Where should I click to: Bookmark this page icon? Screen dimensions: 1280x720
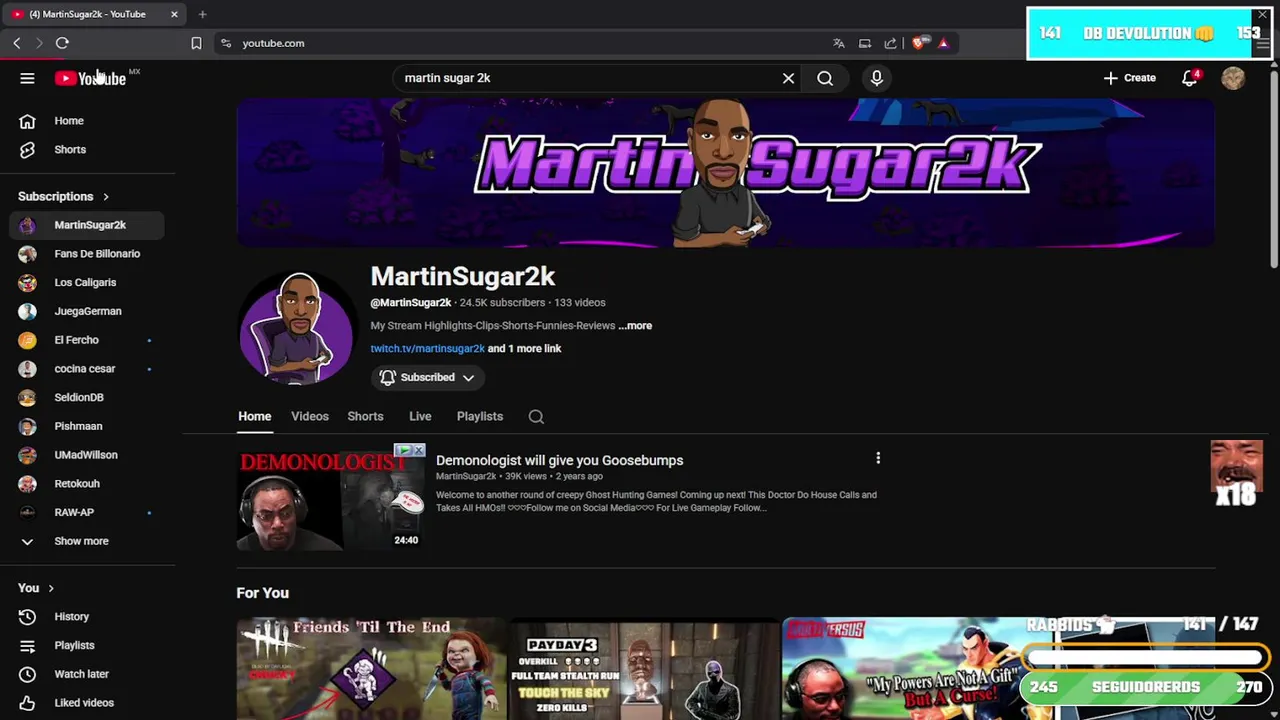(196, 43)
